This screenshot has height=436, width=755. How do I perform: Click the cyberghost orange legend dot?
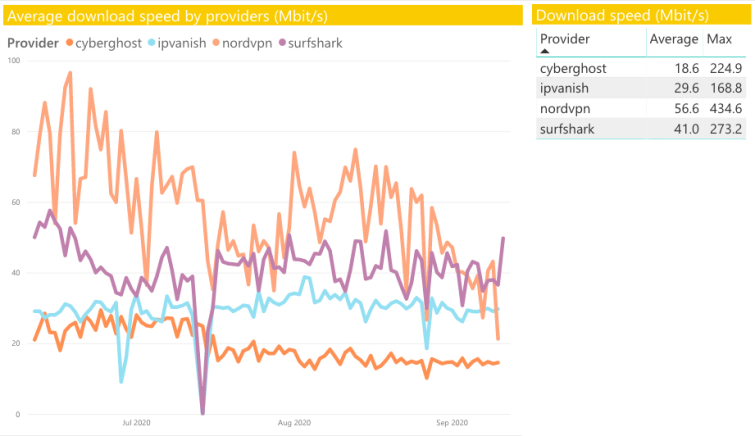pyautogui.click(x=70, y=43)
